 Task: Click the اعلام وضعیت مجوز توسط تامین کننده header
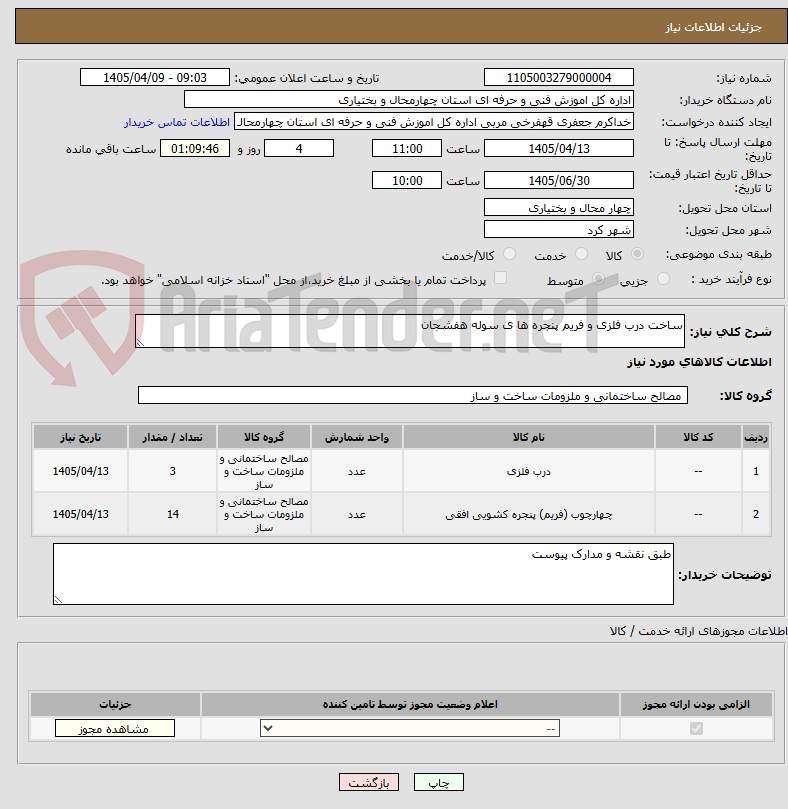coord(410,704)
